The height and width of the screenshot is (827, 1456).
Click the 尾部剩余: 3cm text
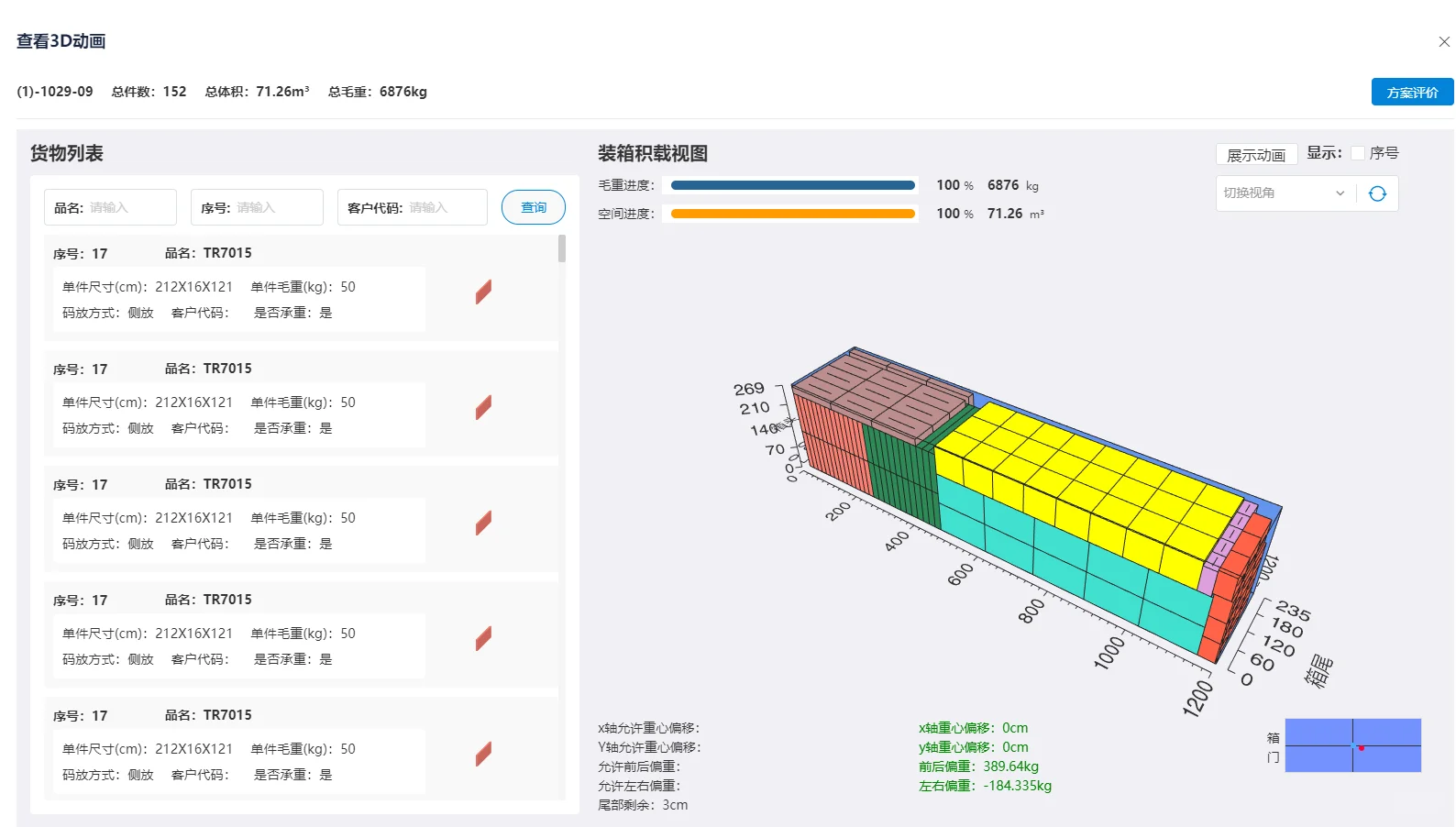coord(643,805)
